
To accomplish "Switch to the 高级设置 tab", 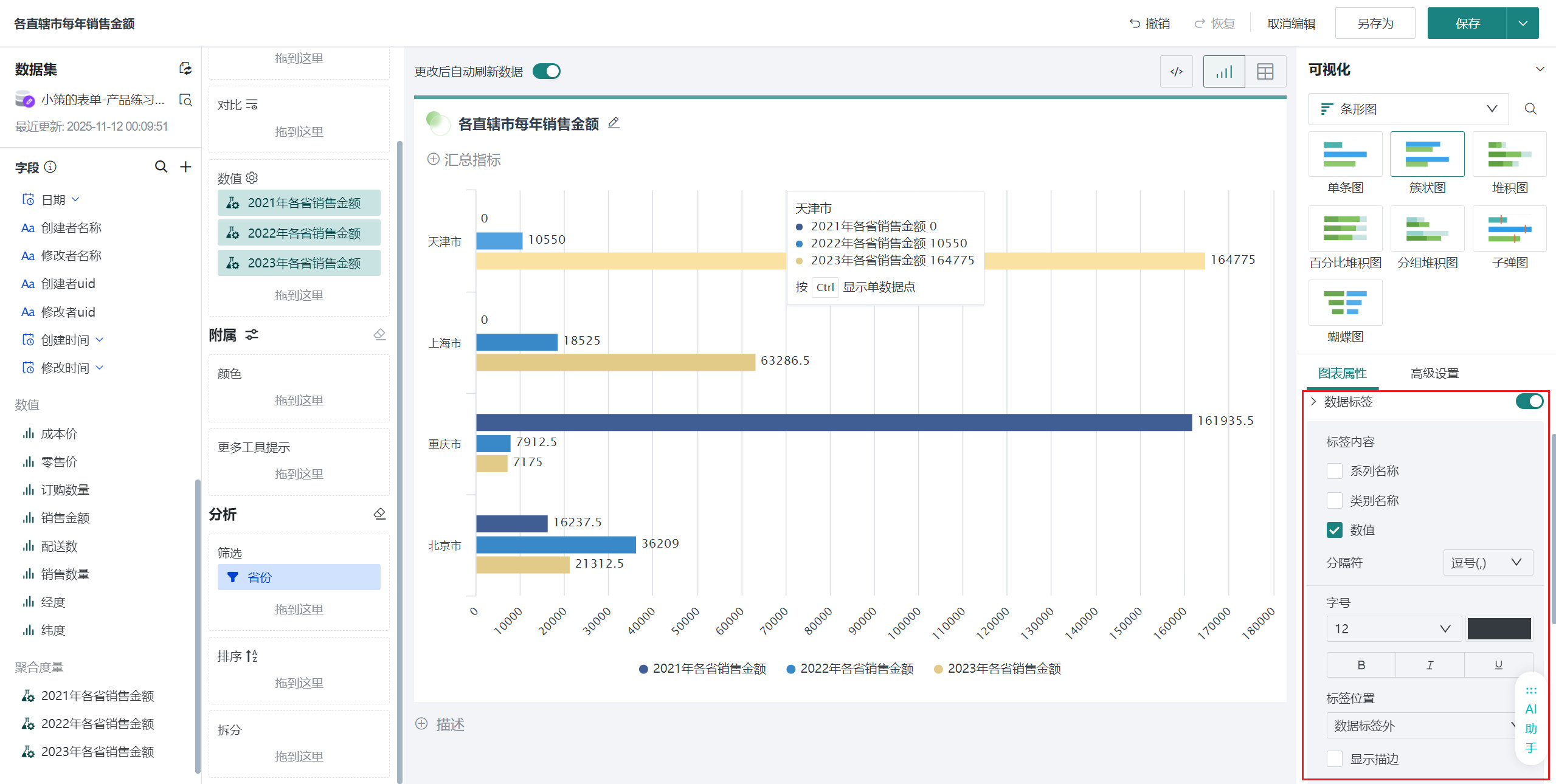I will coord(1434,373).
